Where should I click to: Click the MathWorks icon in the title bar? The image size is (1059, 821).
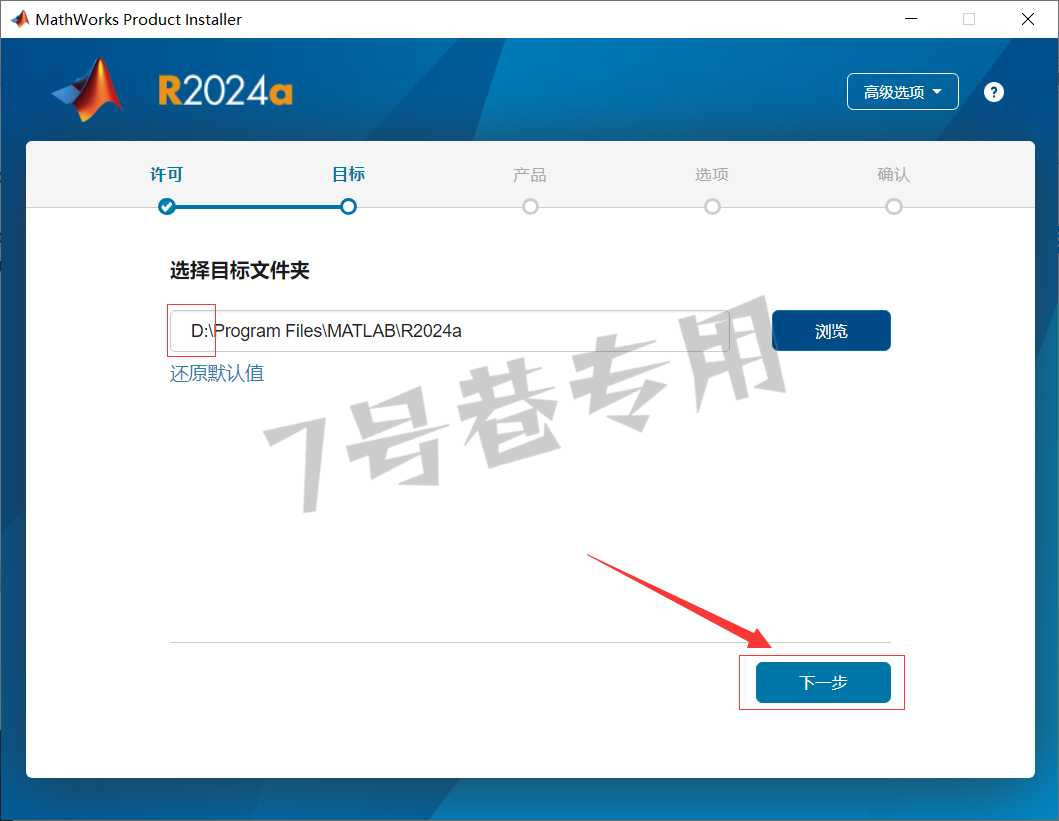20,19
